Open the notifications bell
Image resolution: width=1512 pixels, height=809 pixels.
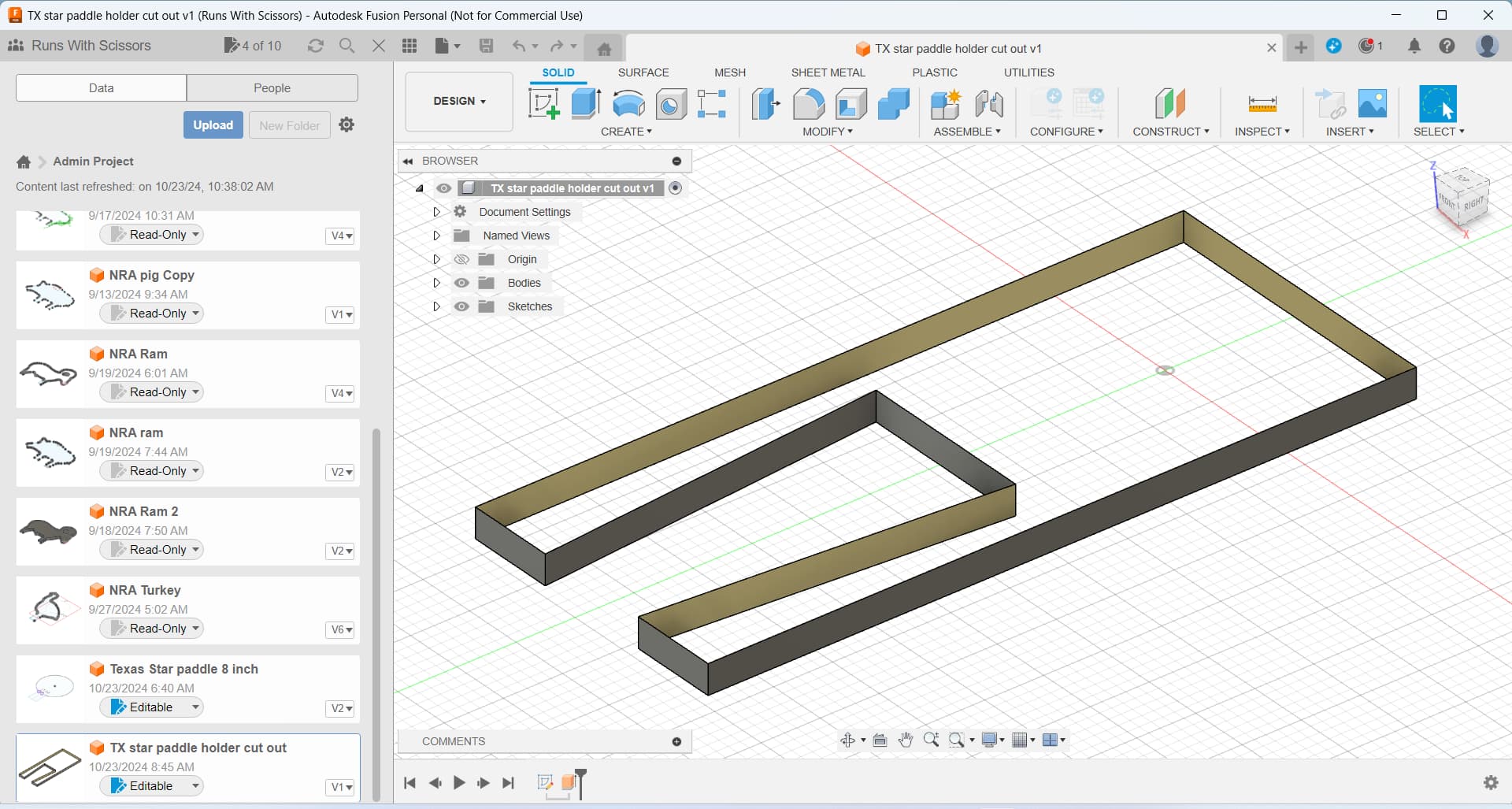[x=1414, y=46]
